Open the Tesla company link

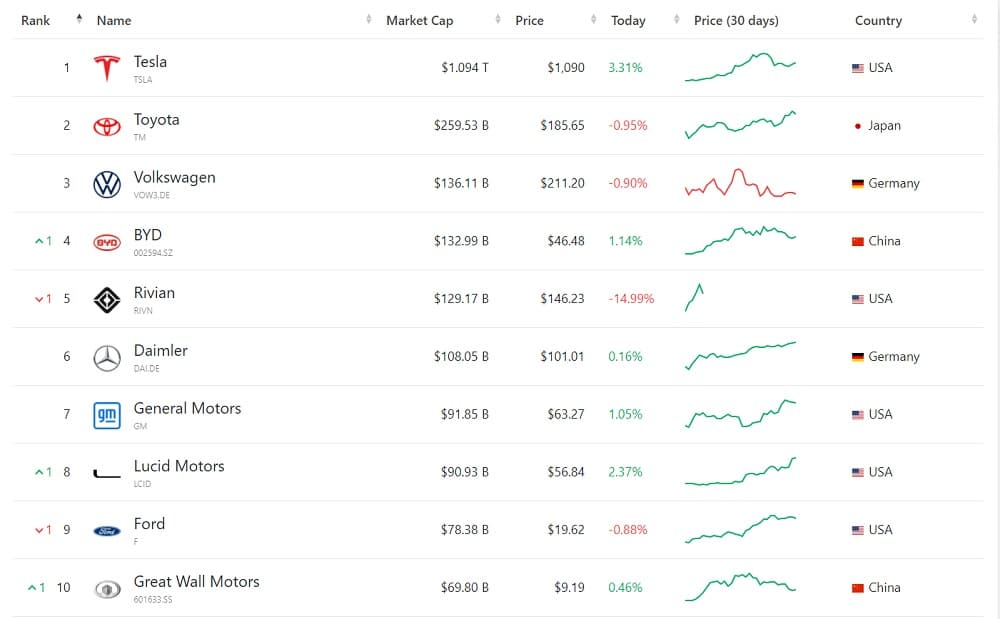[151, 62]
